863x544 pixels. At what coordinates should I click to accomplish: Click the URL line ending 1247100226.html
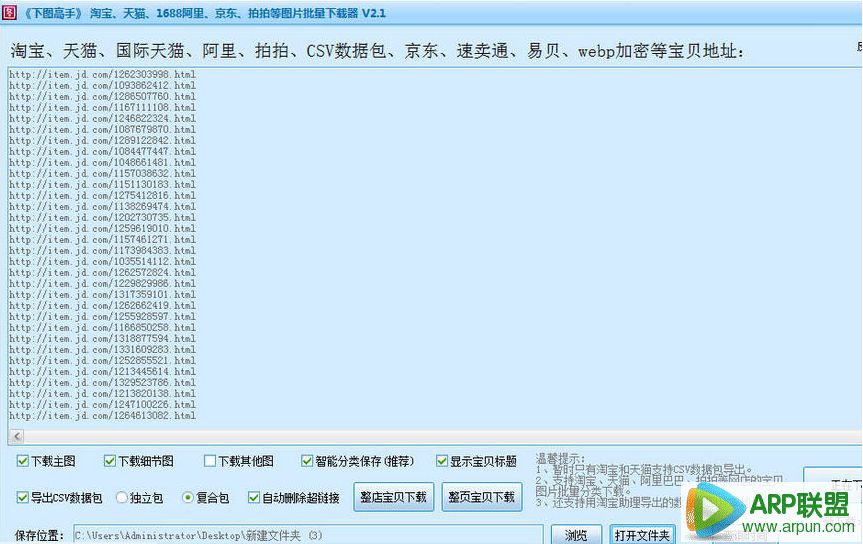click(x=102, y=405)
